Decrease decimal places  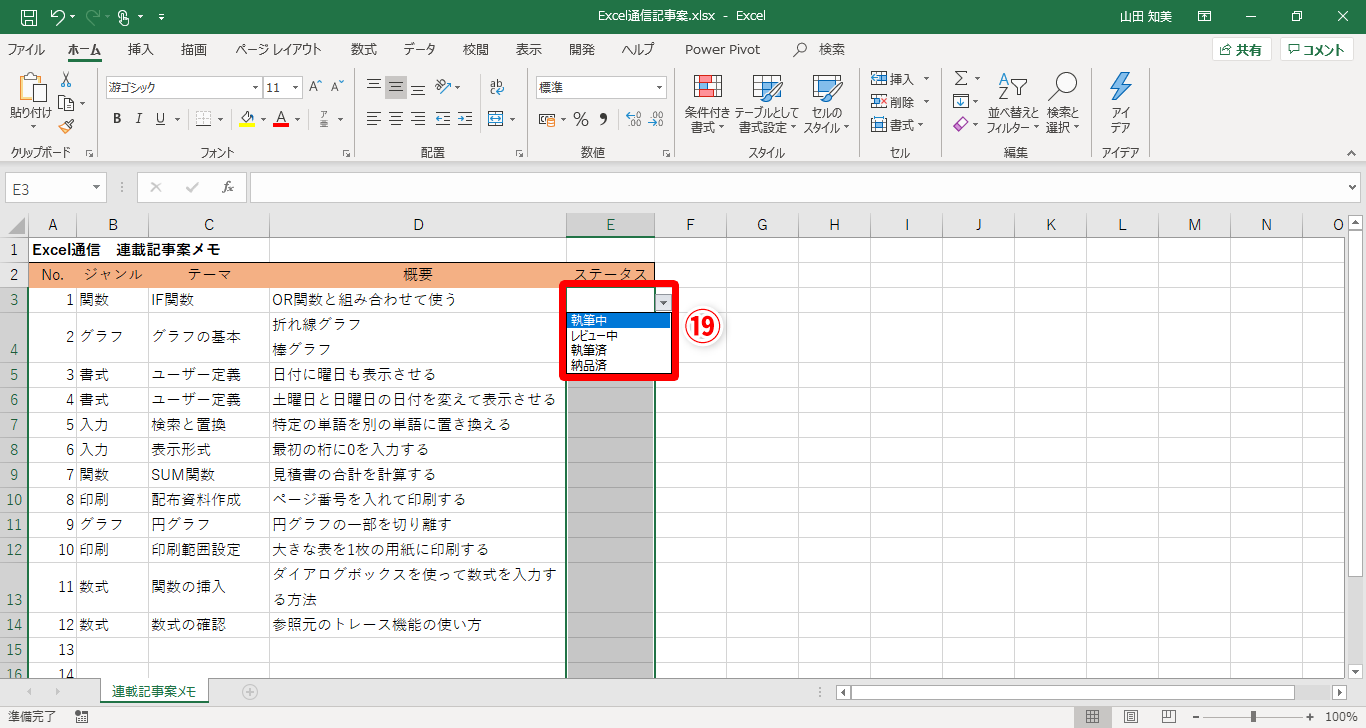pyautogui.click(x=656, y=119)
